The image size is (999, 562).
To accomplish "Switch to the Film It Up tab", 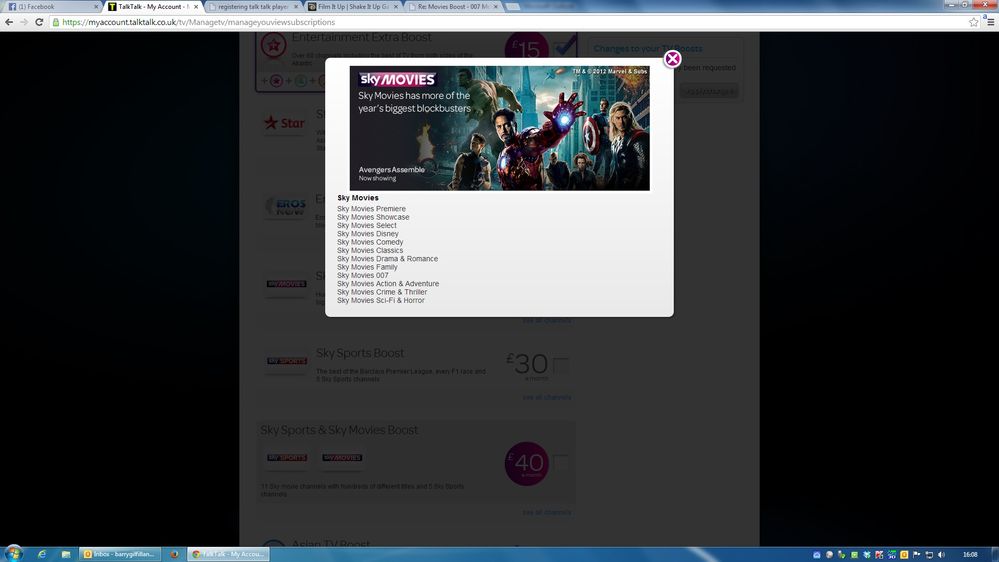I will [x=352, y=6].
